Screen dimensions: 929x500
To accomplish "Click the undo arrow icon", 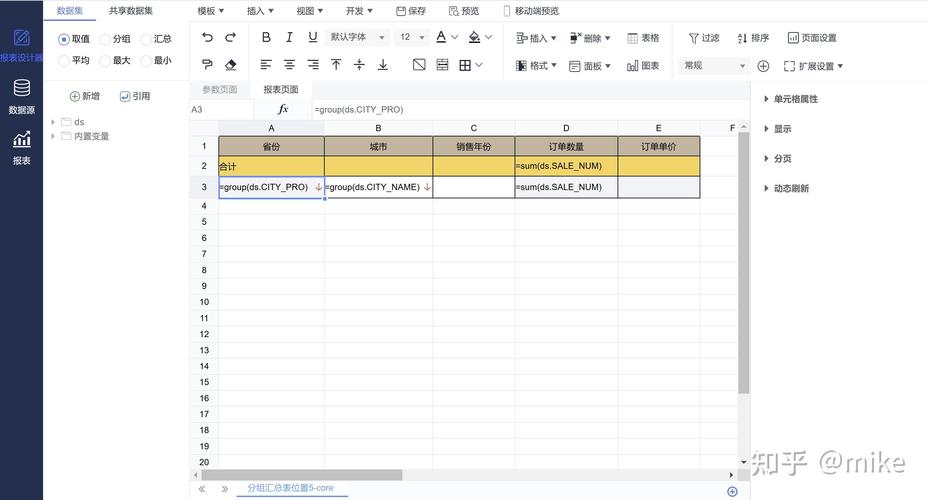I will [x=207, y=37].
